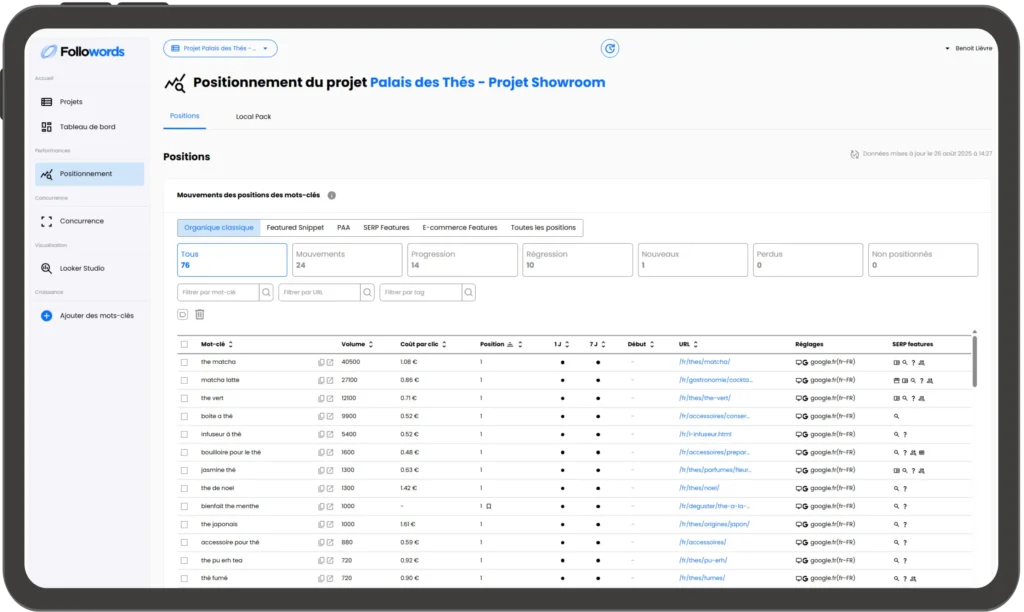Select the Progression 14 filter card

click(x=462, y=260)
